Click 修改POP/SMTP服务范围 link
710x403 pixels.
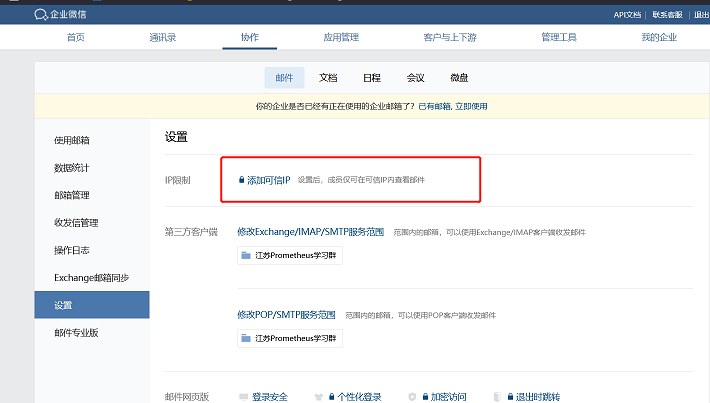[x=287, y=314]
